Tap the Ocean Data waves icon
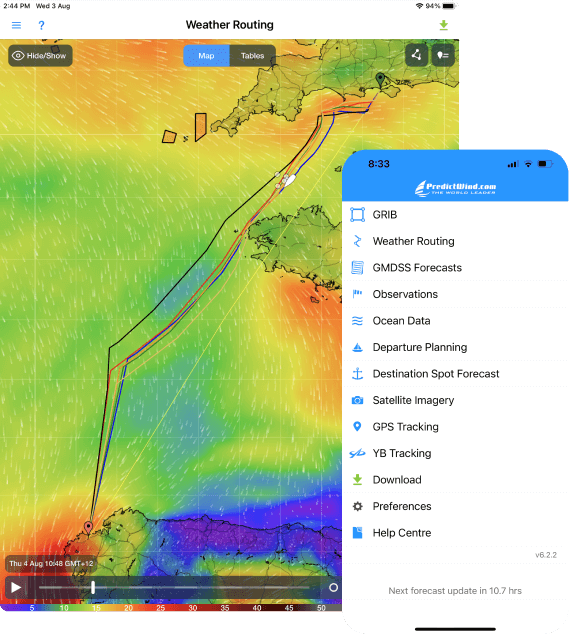 [357, 321]
